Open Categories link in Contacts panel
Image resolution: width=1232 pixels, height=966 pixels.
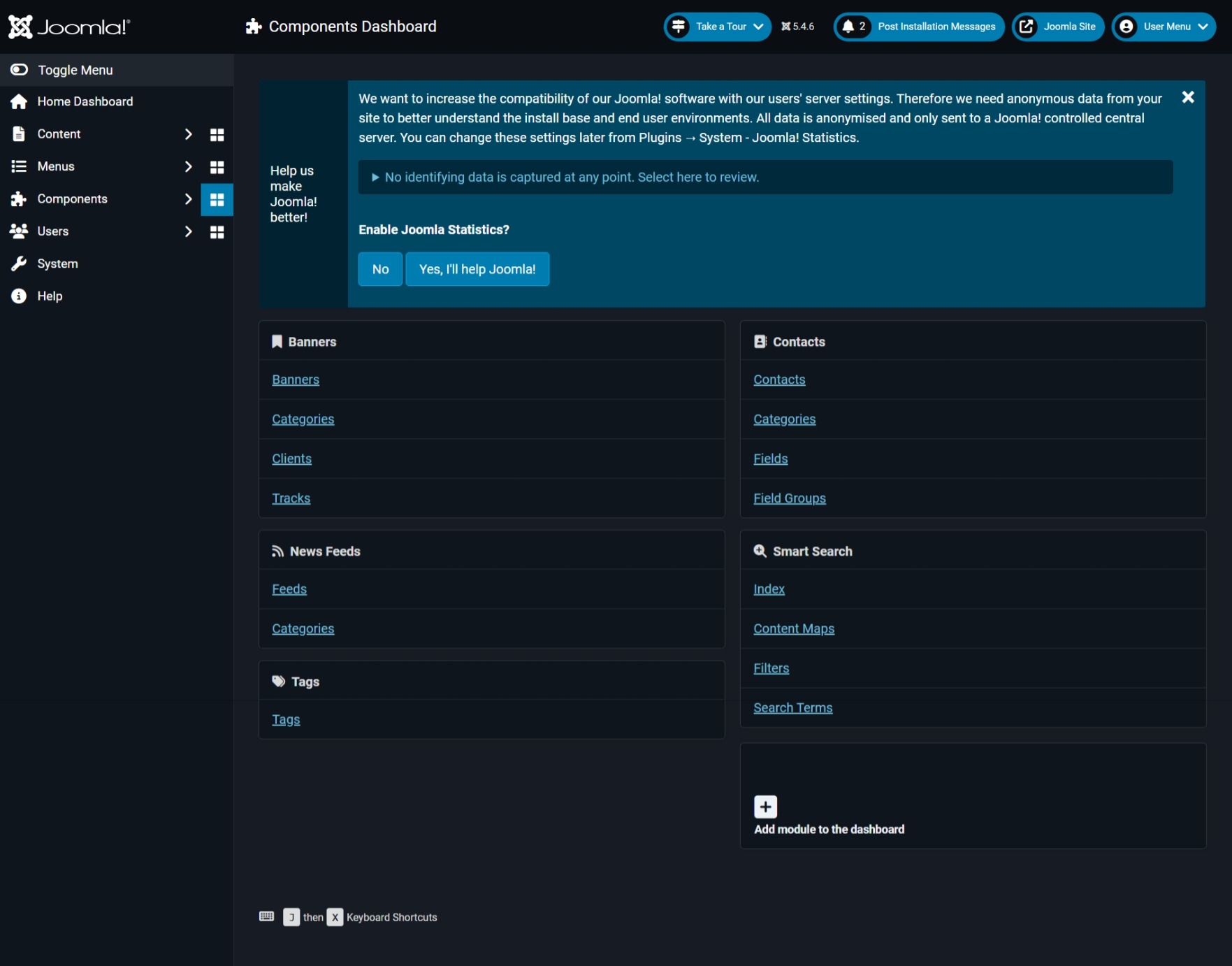point(785,419)
